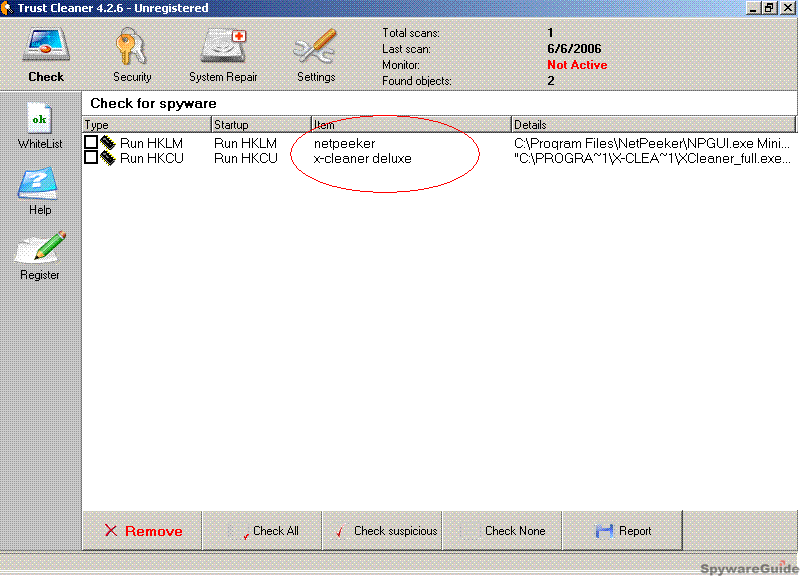
Task: Click the Check None button
Action: coord(502,531)
